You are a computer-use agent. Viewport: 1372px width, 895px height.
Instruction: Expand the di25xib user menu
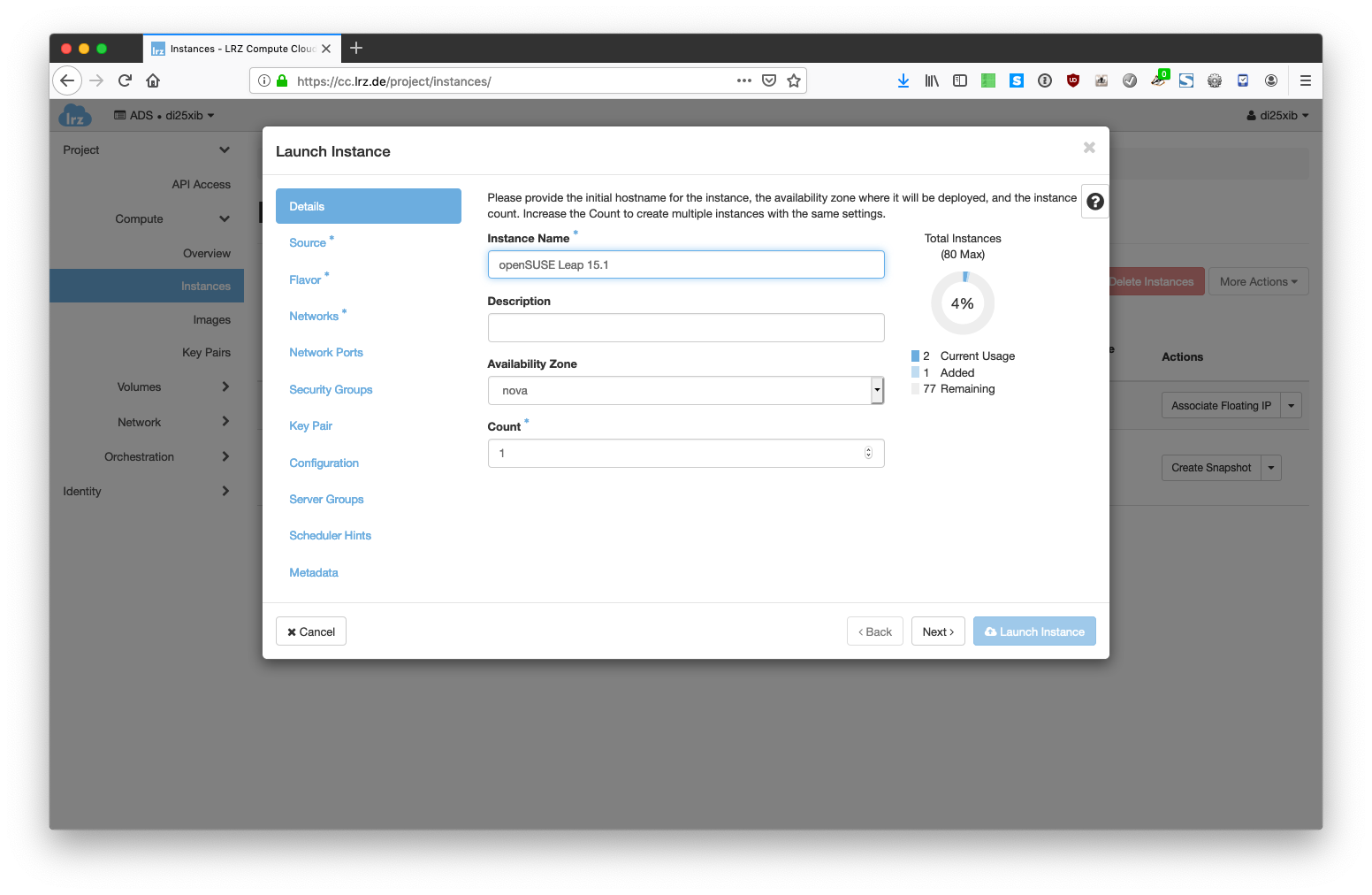tap(1277, 116)
